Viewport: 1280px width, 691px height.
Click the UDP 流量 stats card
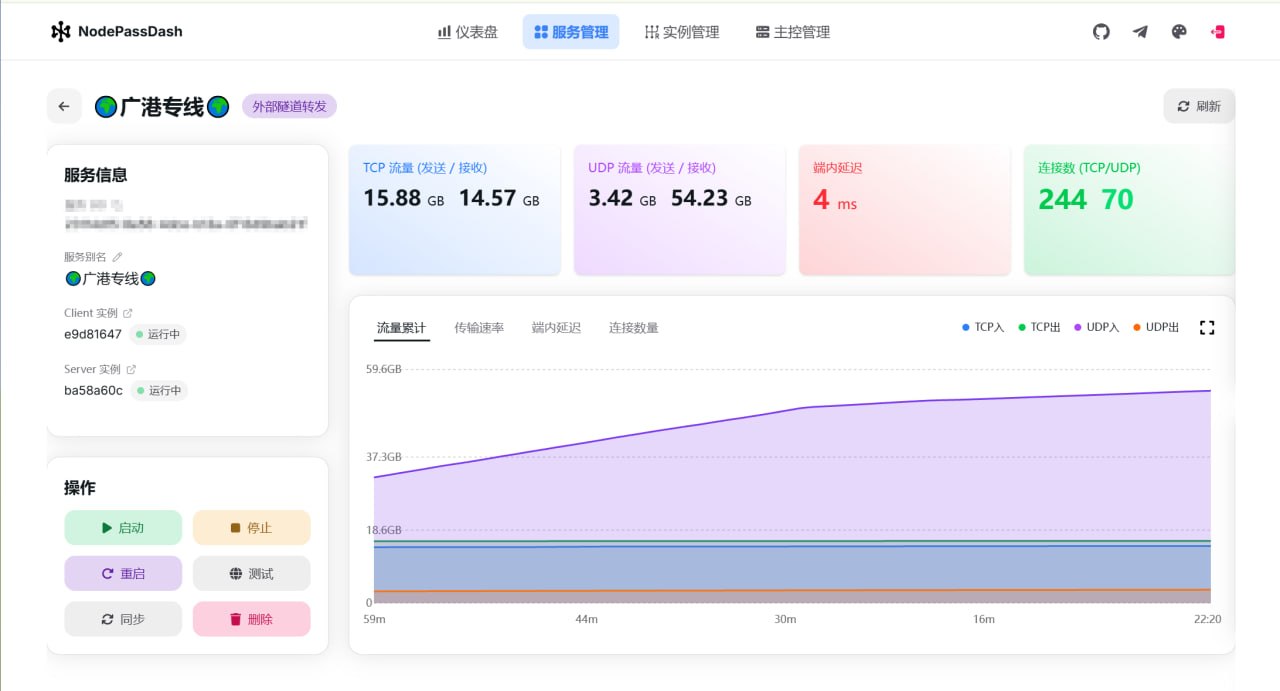[680, 210]
